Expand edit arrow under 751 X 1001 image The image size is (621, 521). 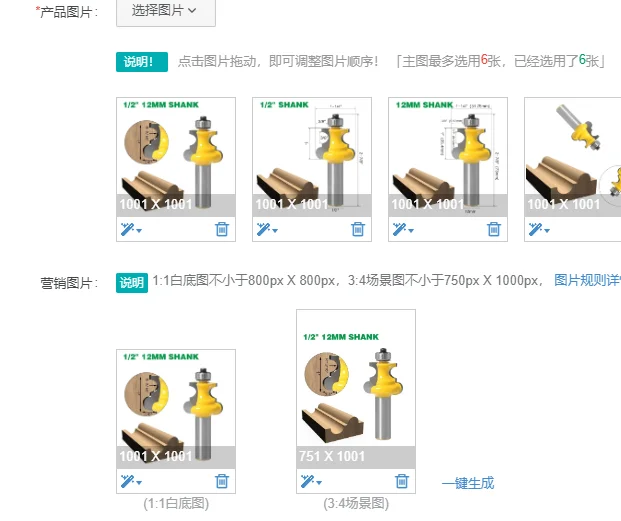319,483
